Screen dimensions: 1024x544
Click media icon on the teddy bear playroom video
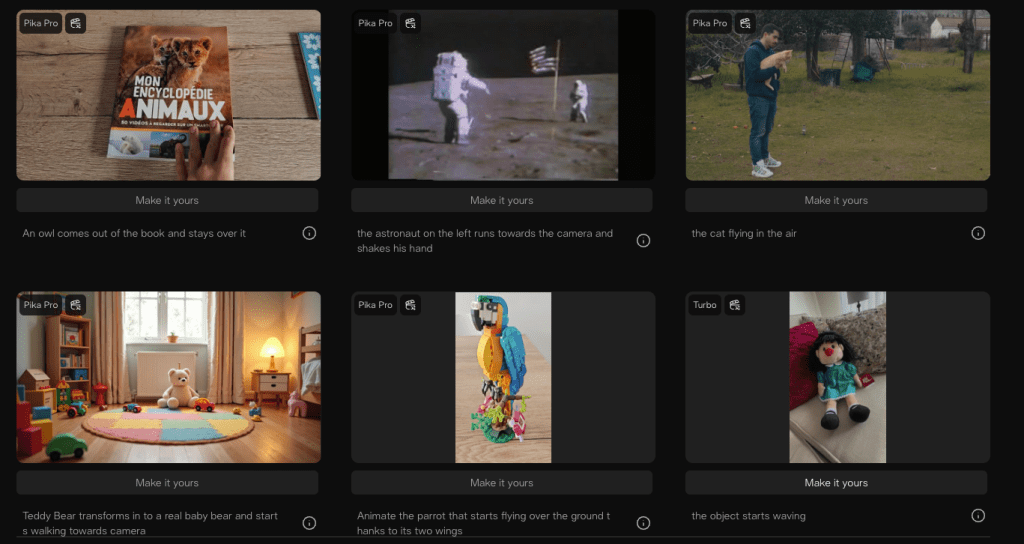pos(76,305)
